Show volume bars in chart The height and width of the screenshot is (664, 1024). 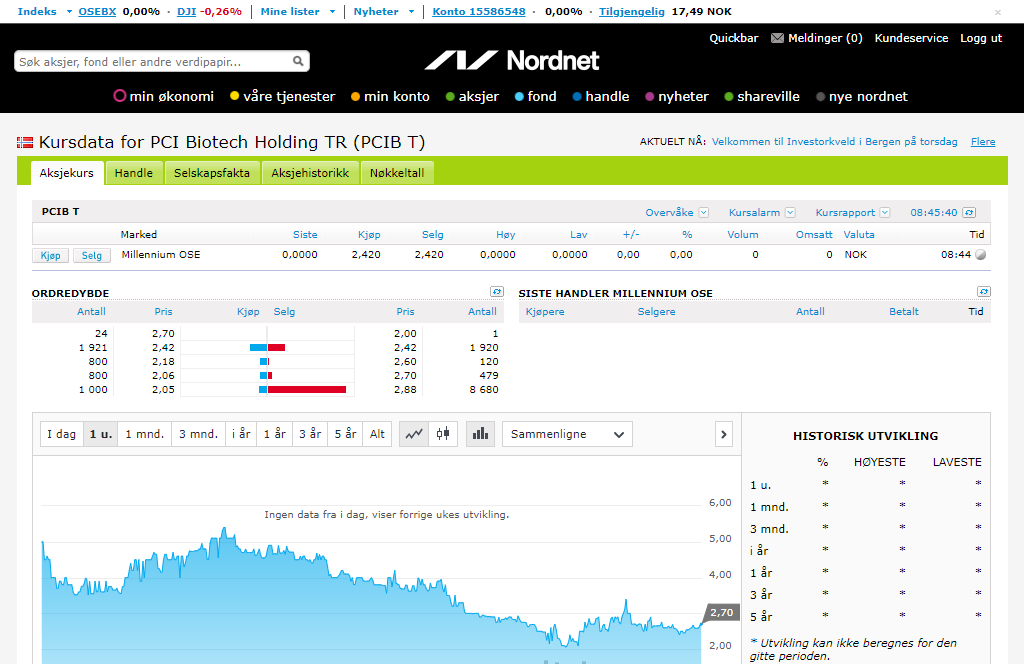click(x=480, y=434)
